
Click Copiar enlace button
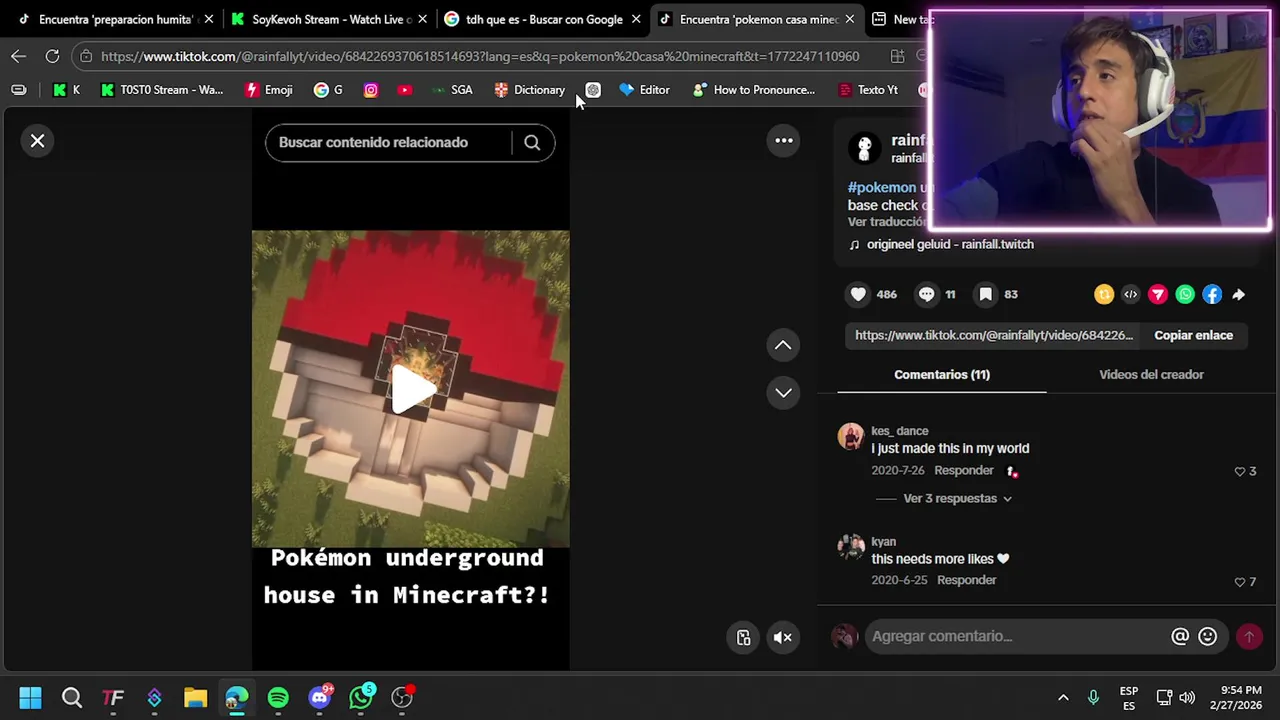[x=1193, y=335]
